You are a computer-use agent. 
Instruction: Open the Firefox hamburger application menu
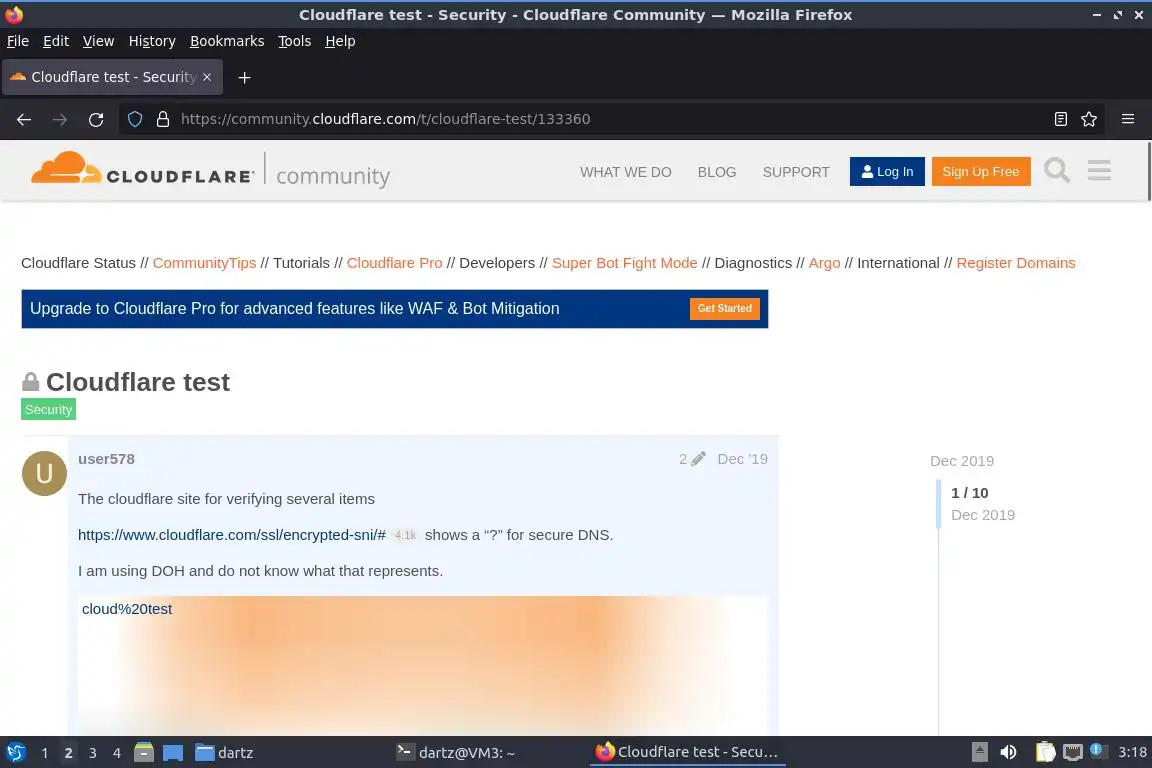pyautogui.click(x=1128, y=119)
